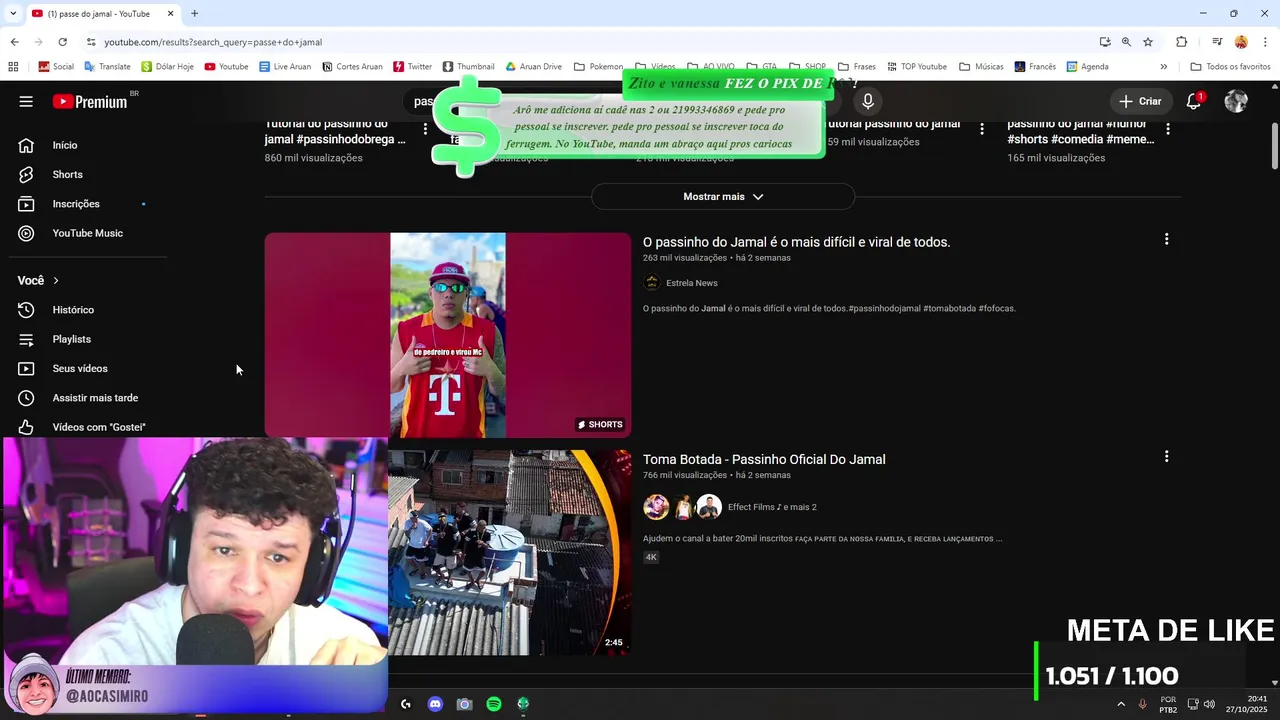Image resolution: width=1280 pixels, height=720 pixels.
Task: Expand the TOP Youtube bookmark folder
Action: 916,67
